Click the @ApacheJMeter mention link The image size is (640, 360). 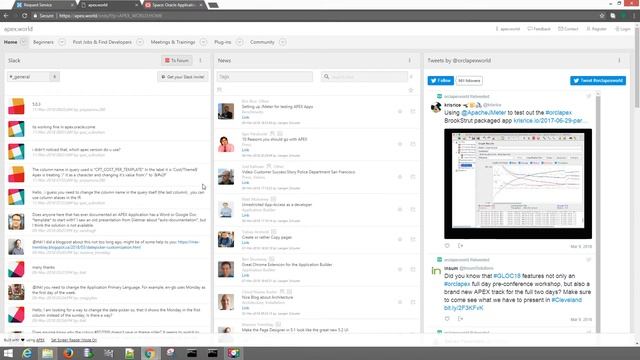(484, 113)
